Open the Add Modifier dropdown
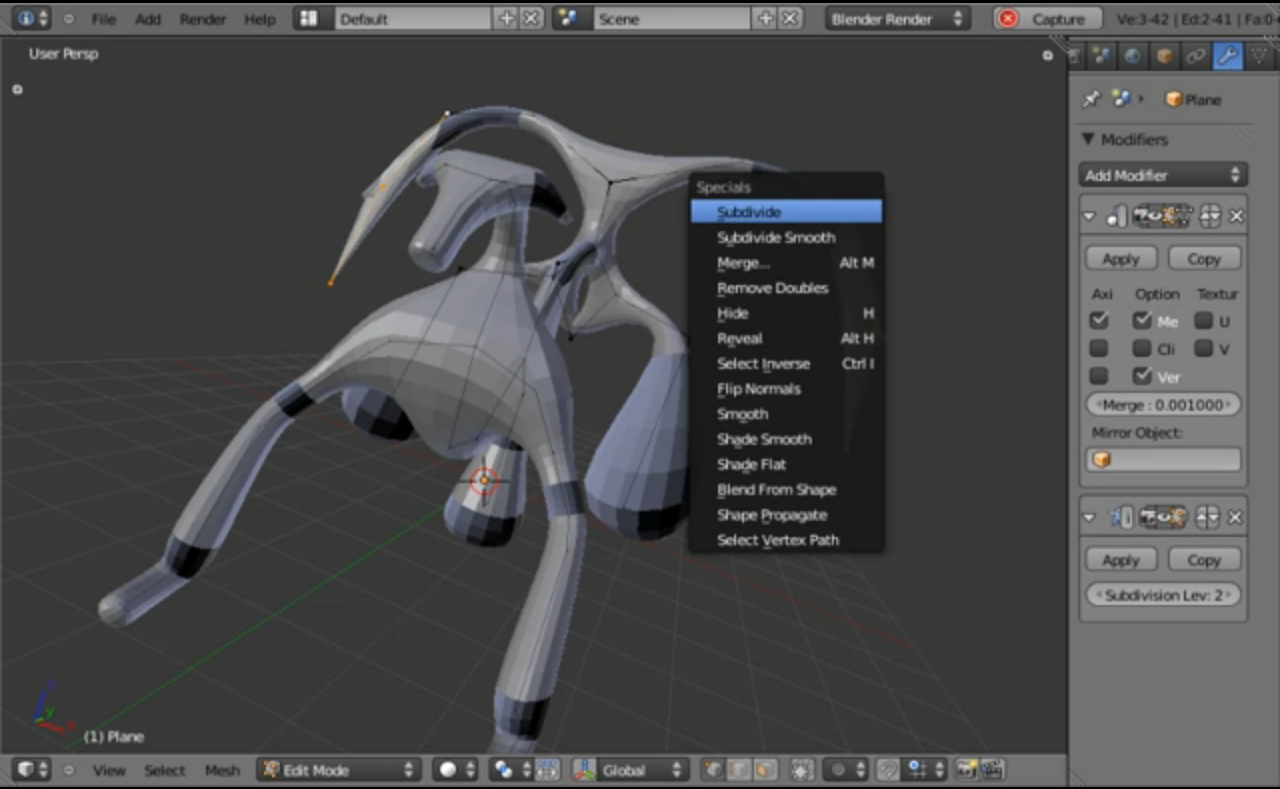This screenshot has width=1280, height=789. (1163, 175)
